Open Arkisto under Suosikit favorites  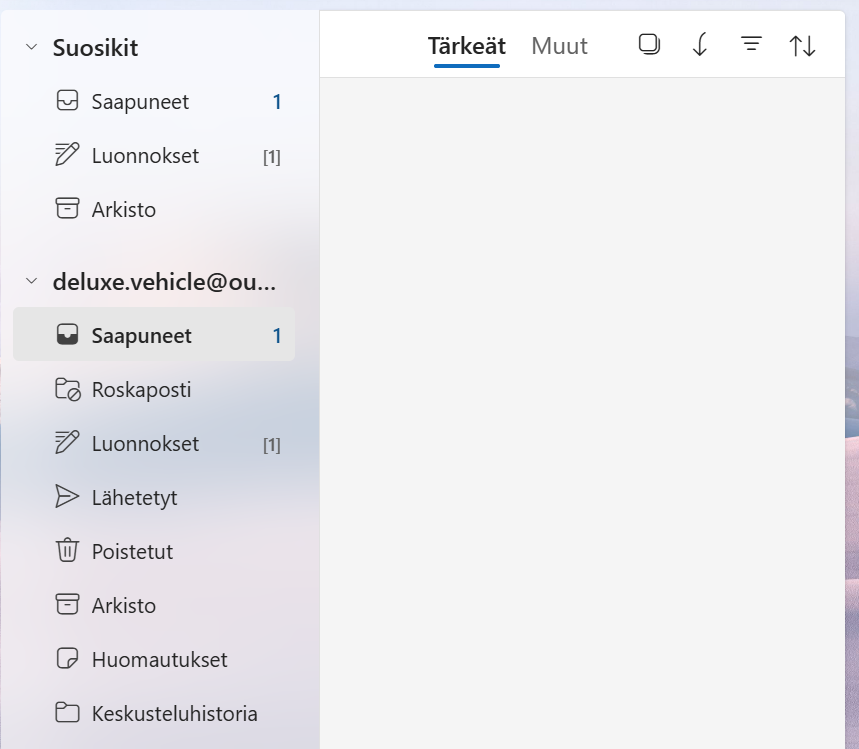point(154,209)
